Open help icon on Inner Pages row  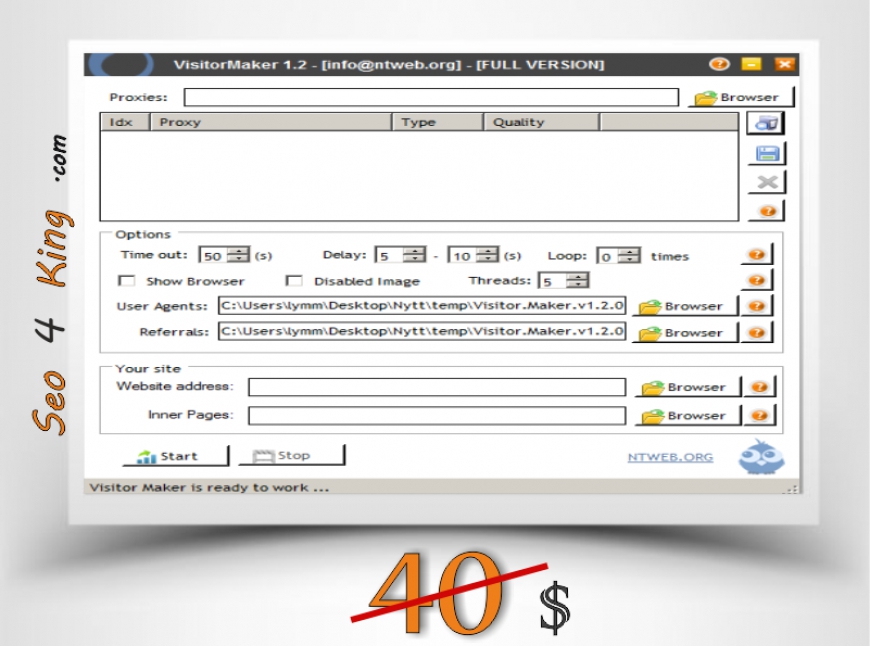coord(760,416)
